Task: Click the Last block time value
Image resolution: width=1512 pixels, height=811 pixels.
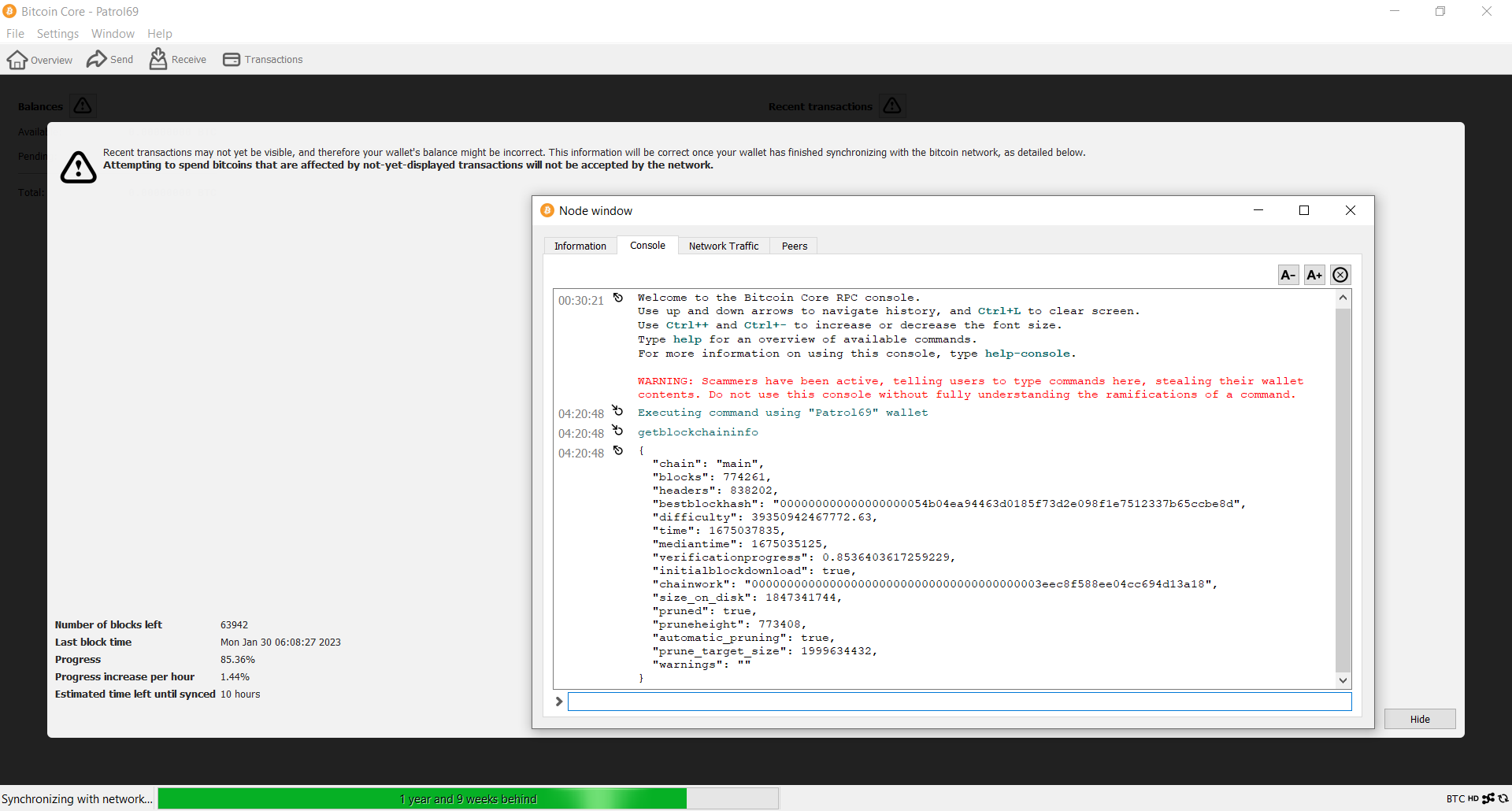Action: [280, 643]
